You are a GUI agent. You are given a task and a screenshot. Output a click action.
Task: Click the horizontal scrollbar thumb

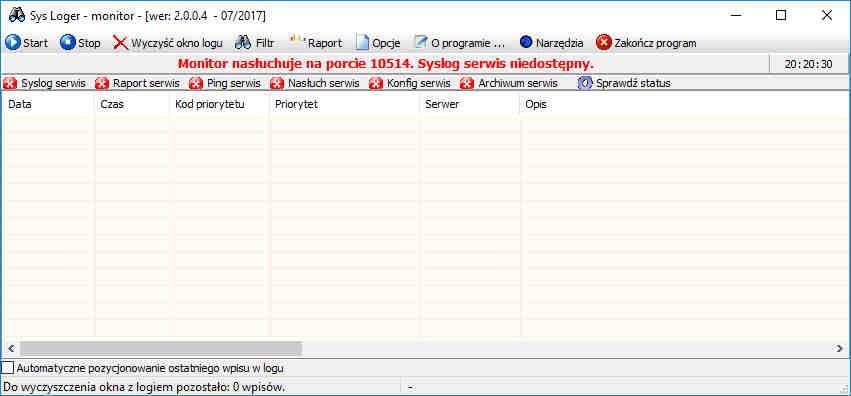(161, 348)
